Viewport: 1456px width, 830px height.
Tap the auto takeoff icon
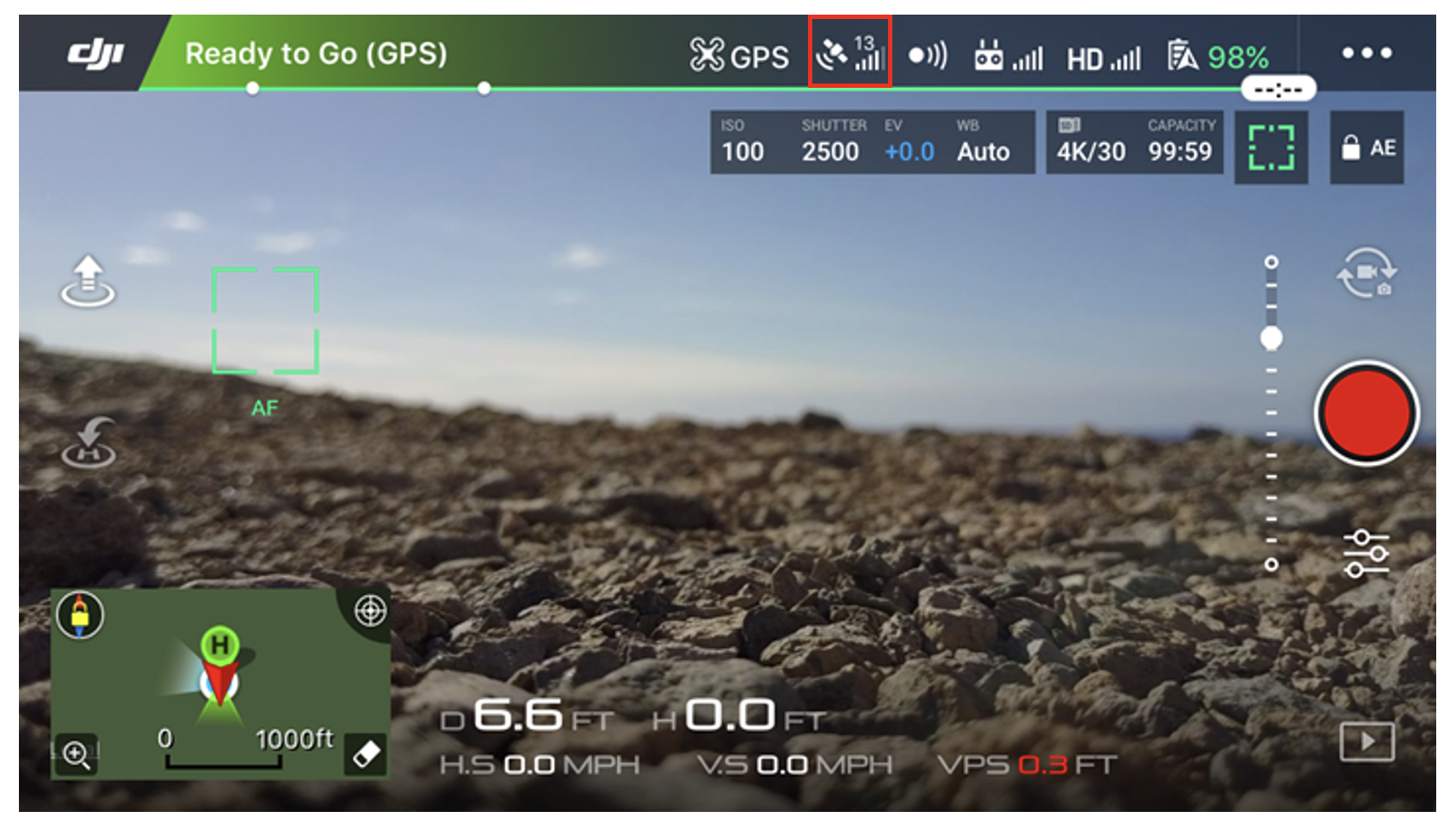(88, 282)
